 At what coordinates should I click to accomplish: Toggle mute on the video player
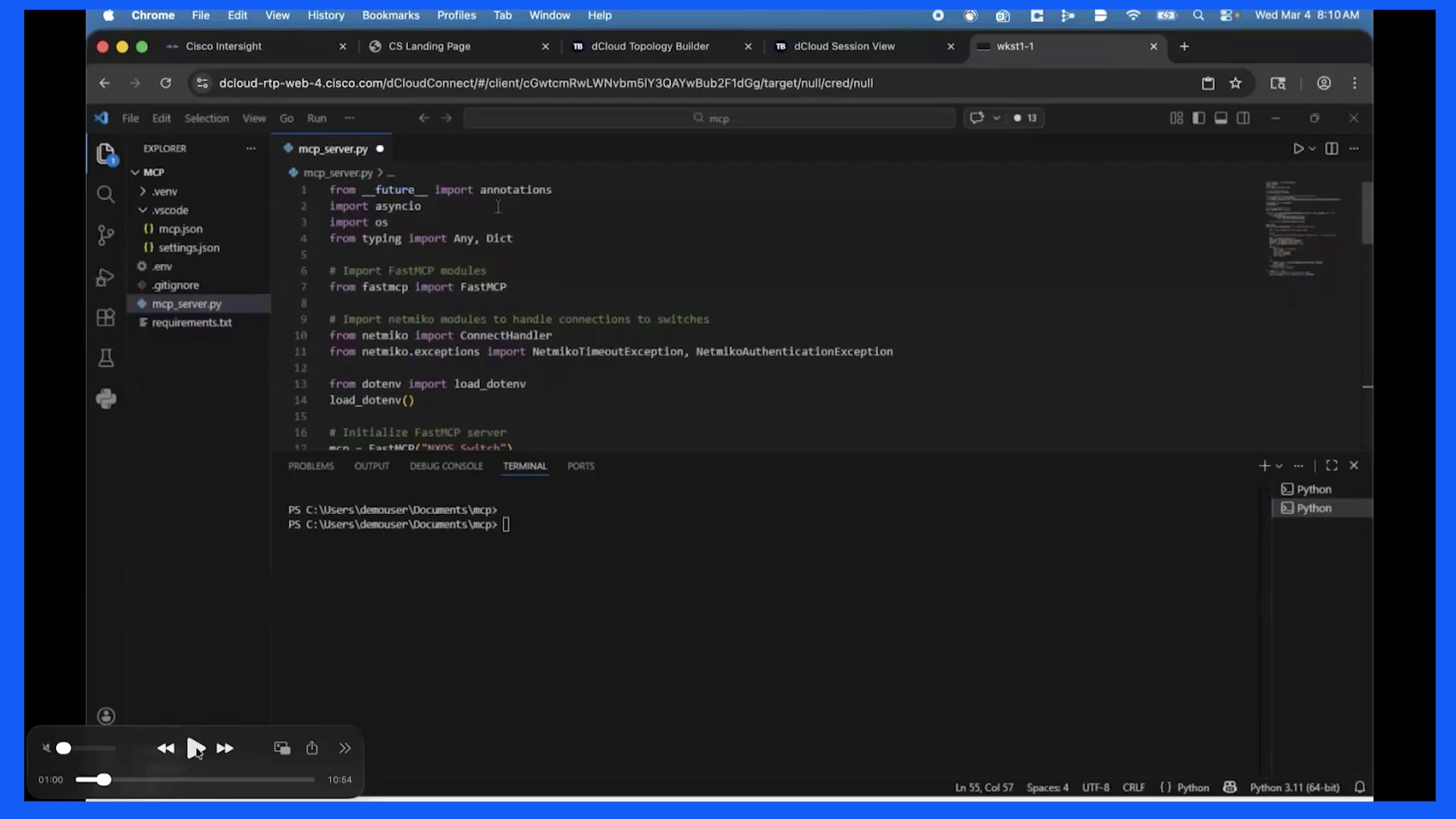tap(46, 748)
